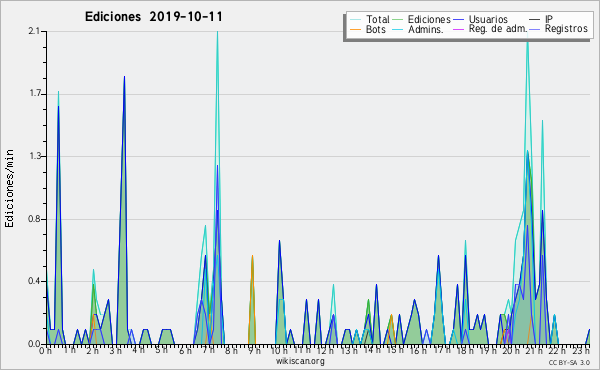The height and width of the screenshot is (370, 600).
Task: Click the 1.7 y-axis value
Action: click(x=34, y=94)
